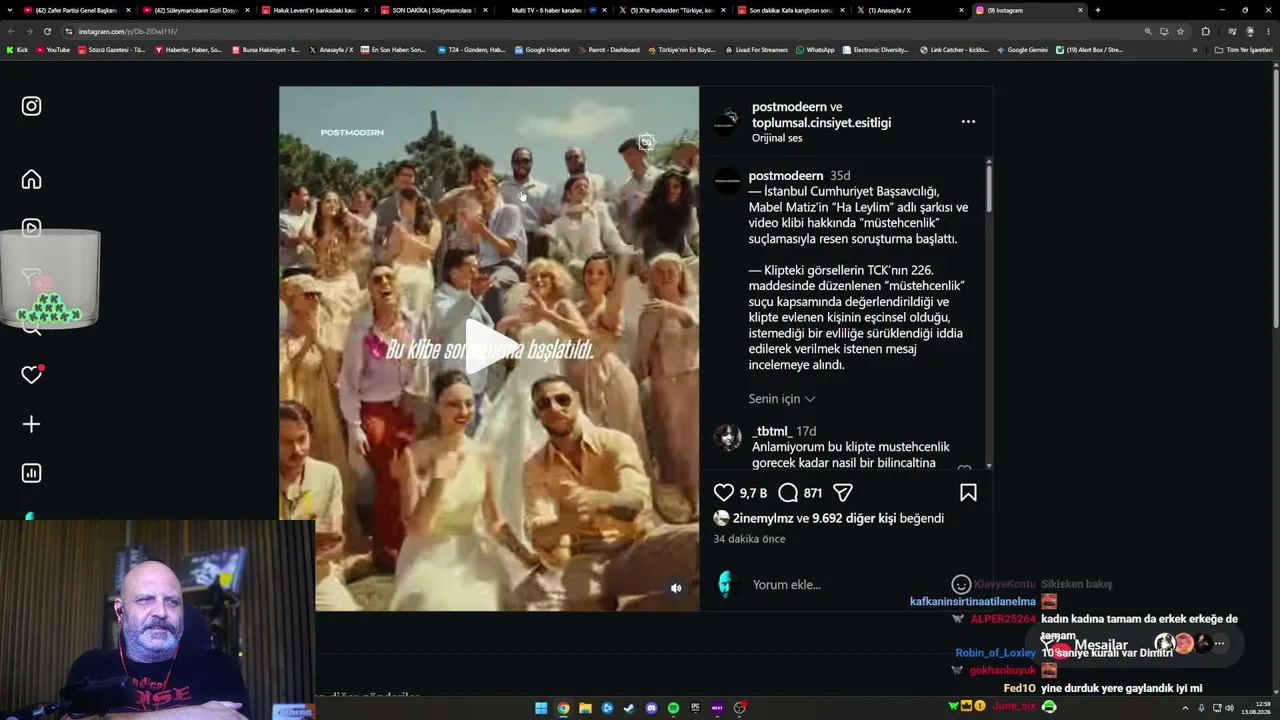The image size is (1280, 720).
Task: Create a new post with the plus icon
Action: coord(31,424)
